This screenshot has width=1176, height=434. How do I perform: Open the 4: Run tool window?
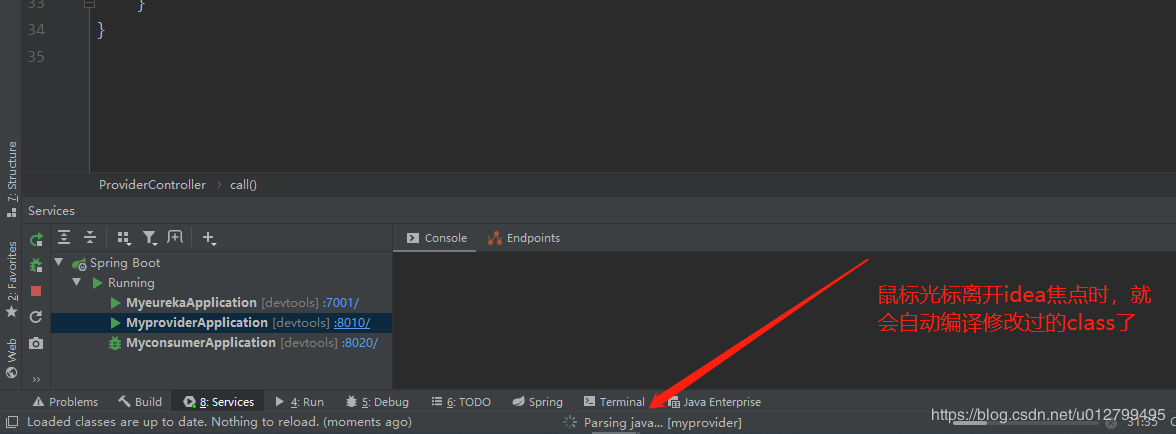[x=300, y=402]
